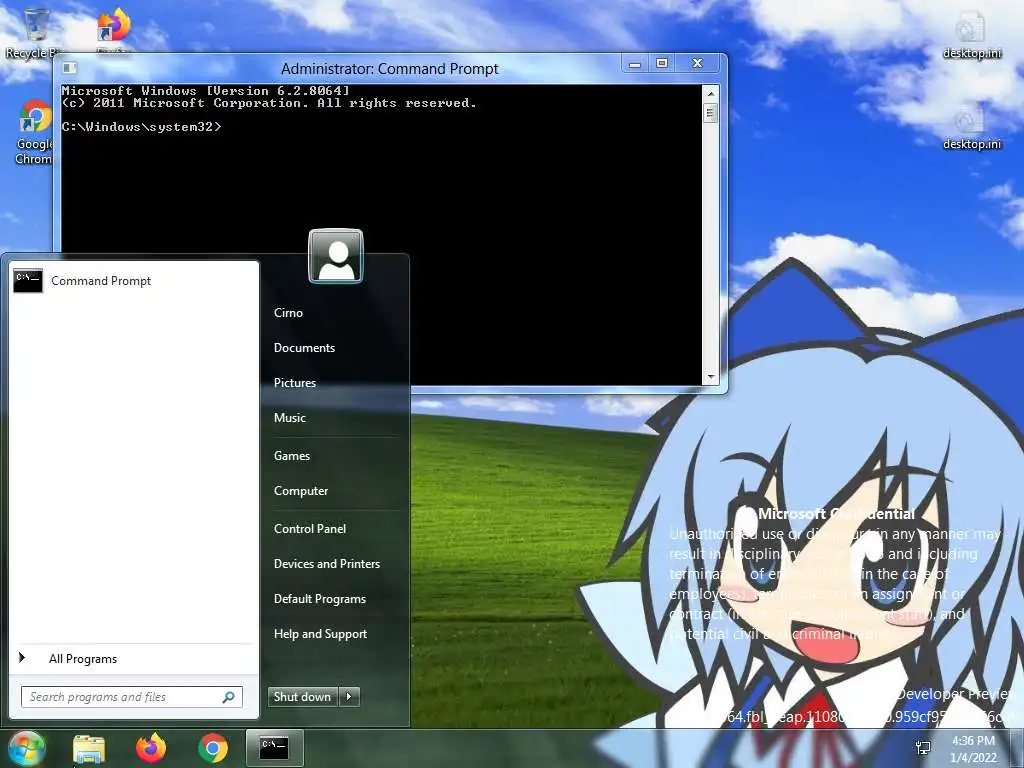Open Control Panel from Start menu
This screenshot has height=768, width=1024.
(x=310, y=529)
